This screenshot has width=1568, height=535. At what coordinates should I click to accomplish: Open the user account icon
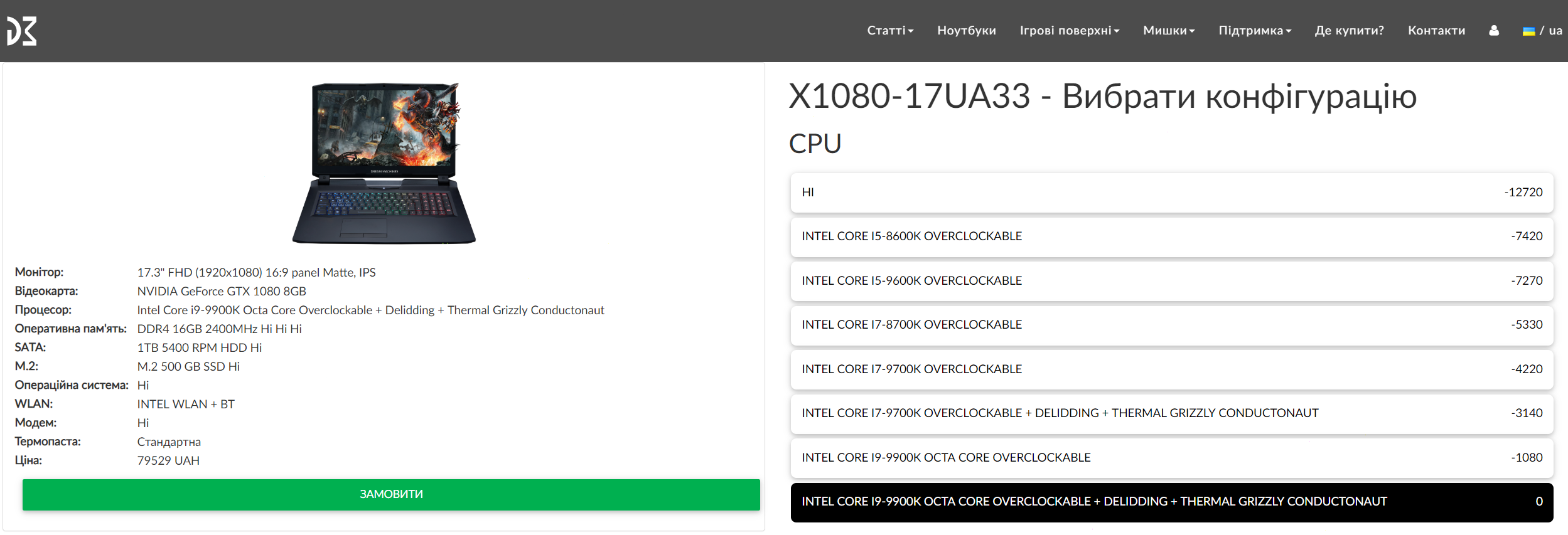tap(1494, 30)
